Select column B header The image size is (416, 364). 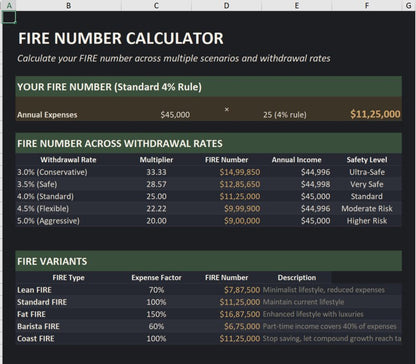(68, 5)
